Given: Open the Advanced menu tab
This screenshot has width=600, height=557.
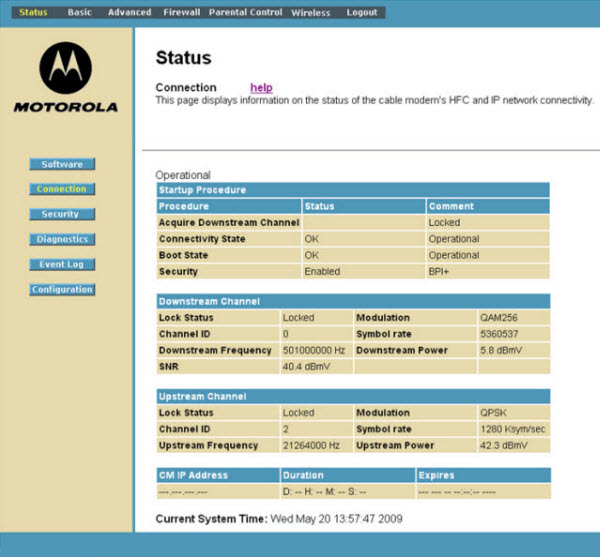Looking at the screenshot, I should point(130,13).
